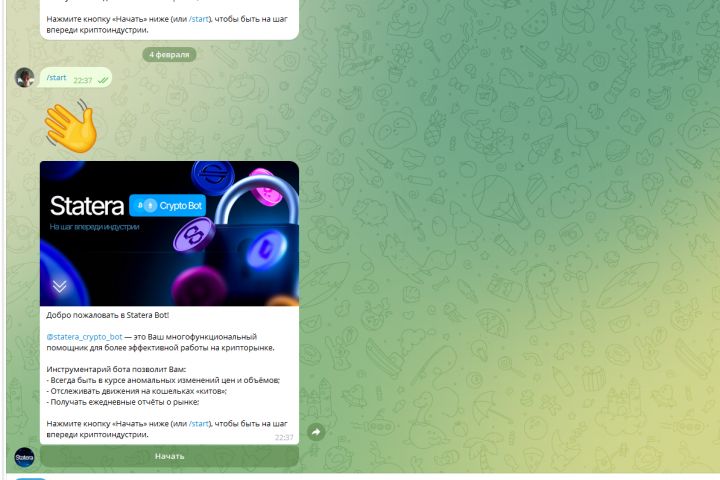720x480 pixels.
Task: Click the line 'Отслеживать движения на кошельках «китов»'
Action: pos(136,391)
